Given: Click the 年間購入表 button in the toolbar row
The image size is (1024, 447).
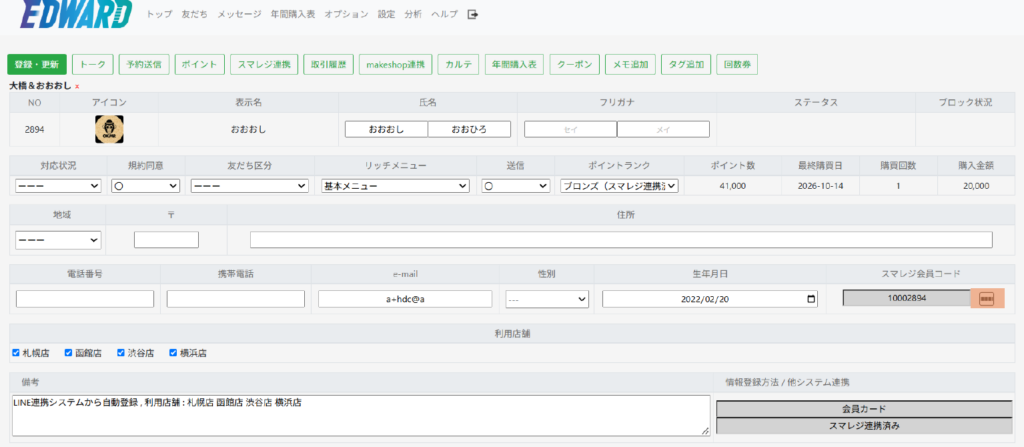Looking at the screenshot, I should [515, 64].
